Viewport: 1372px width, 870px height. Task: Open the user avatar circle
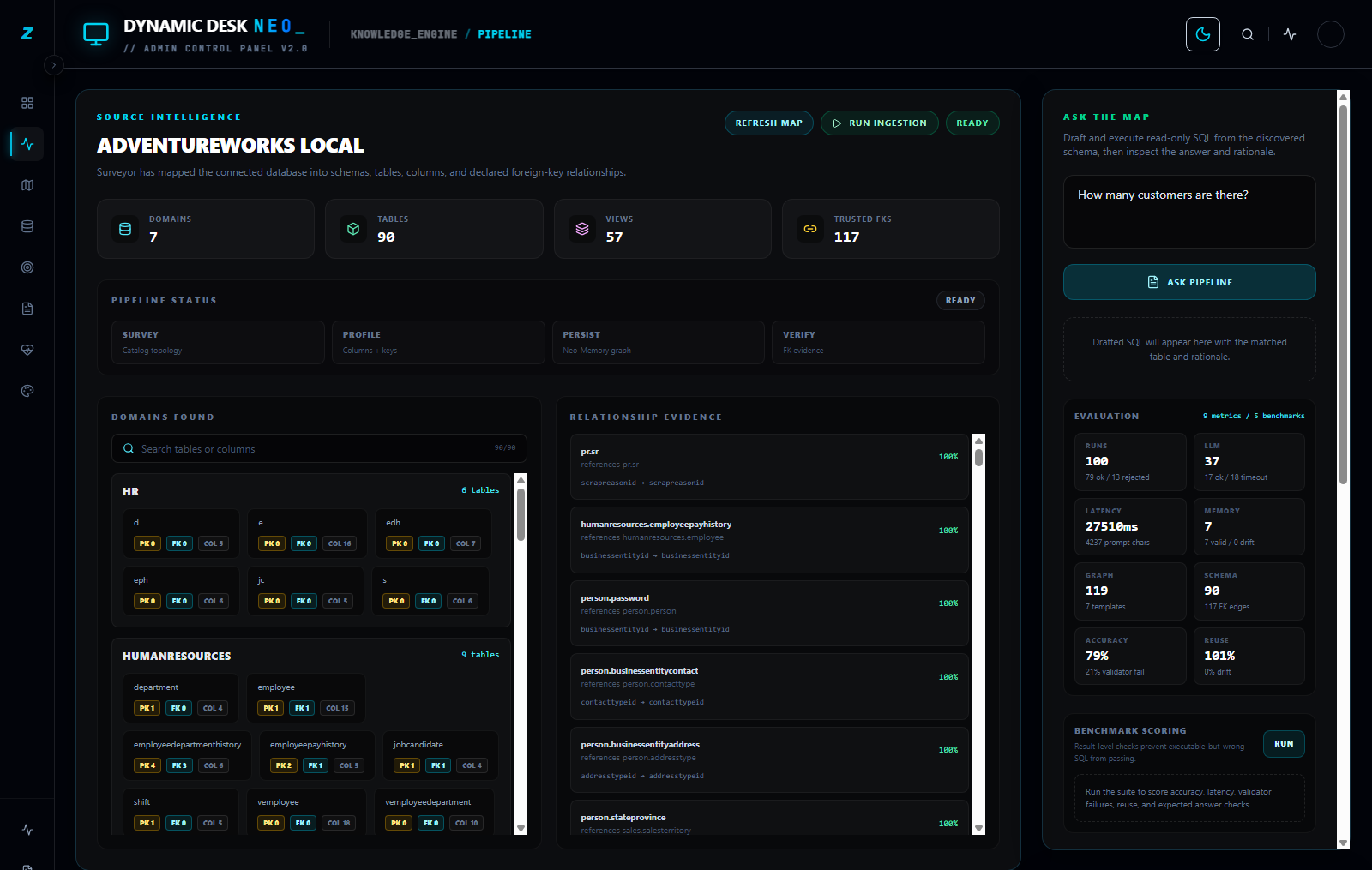(x=1330, y=34)
